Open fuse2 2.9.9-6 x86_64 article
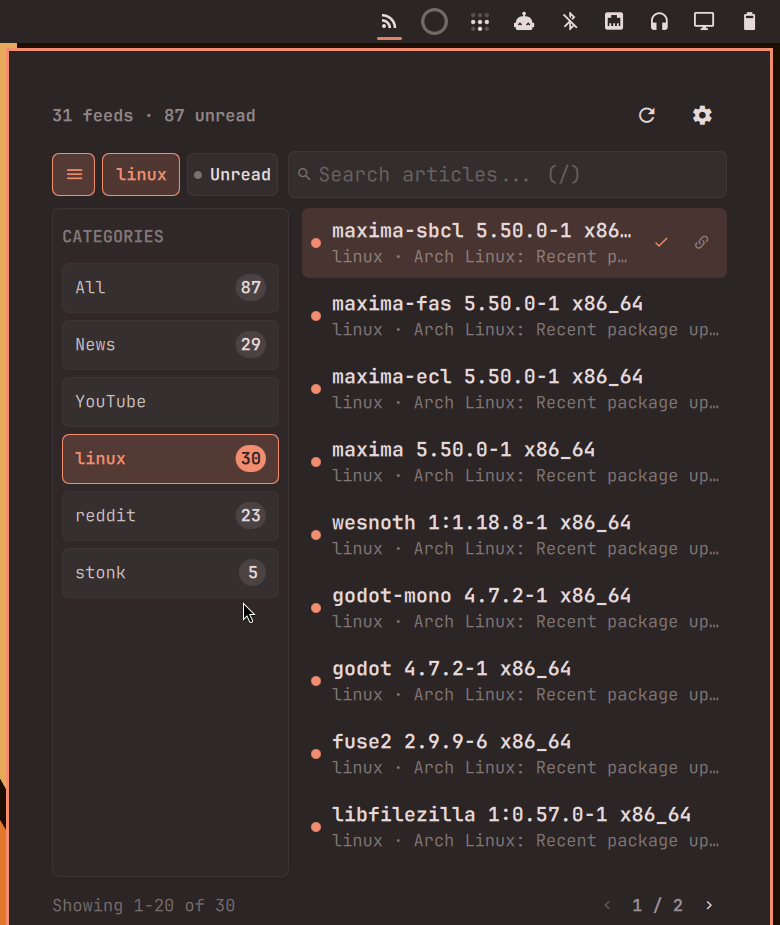This screenshot has height=925, width=780. (514, 754)
